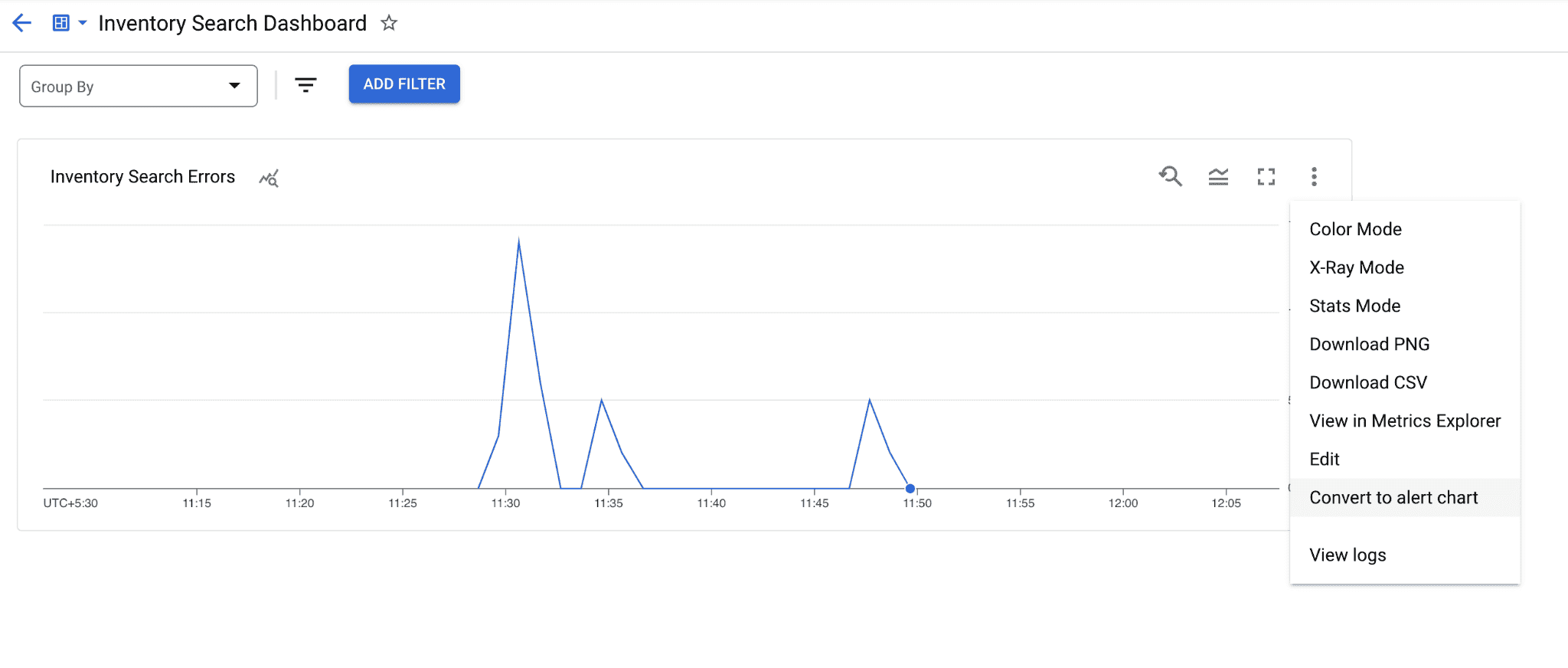Enable X-Ray Mode
Viewport: 1568px width, 668px height.
(1357, 267)
